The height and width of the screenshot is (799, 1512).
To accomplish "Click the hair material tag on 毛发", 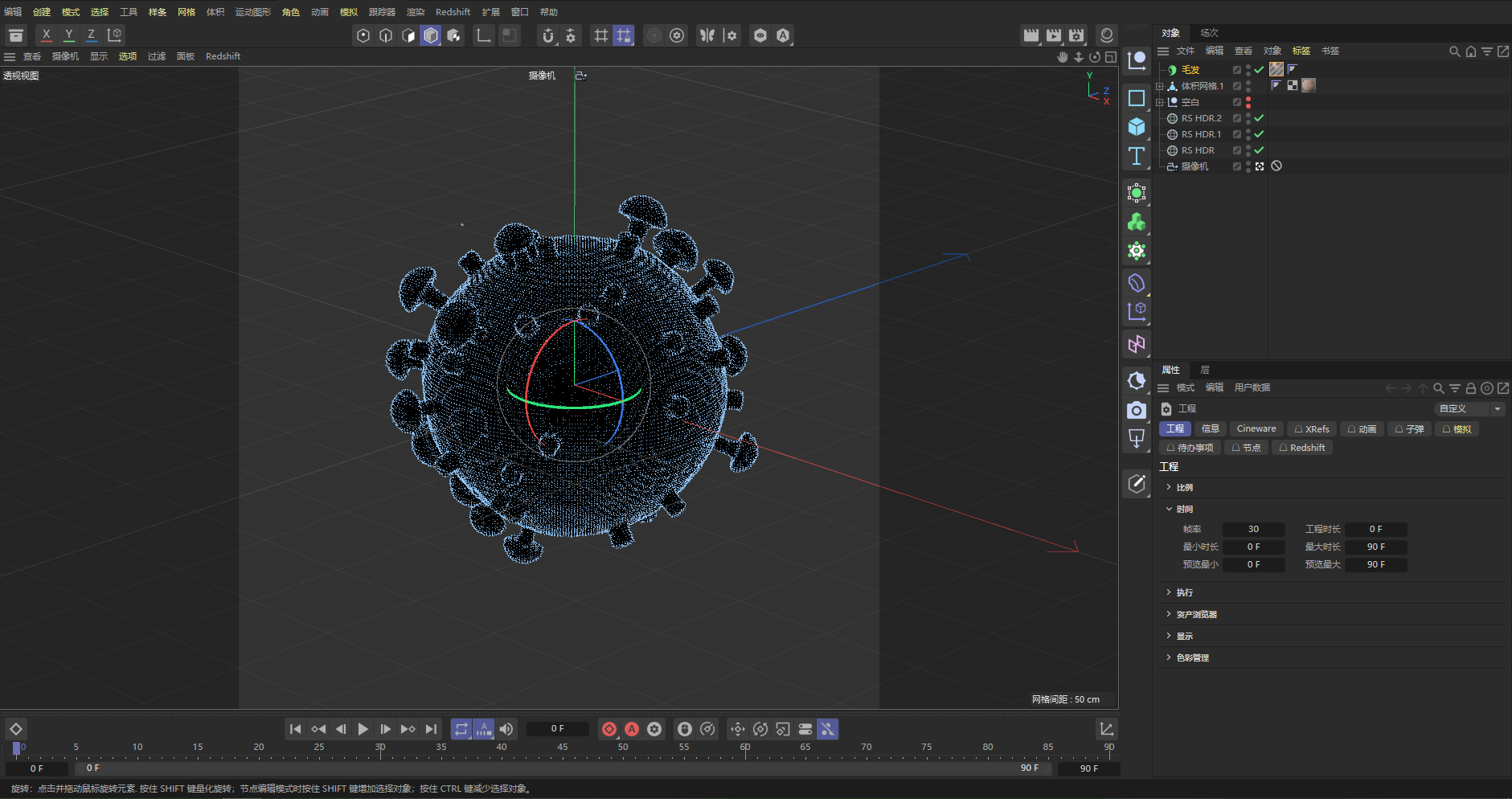I will tap(1276, 69).
